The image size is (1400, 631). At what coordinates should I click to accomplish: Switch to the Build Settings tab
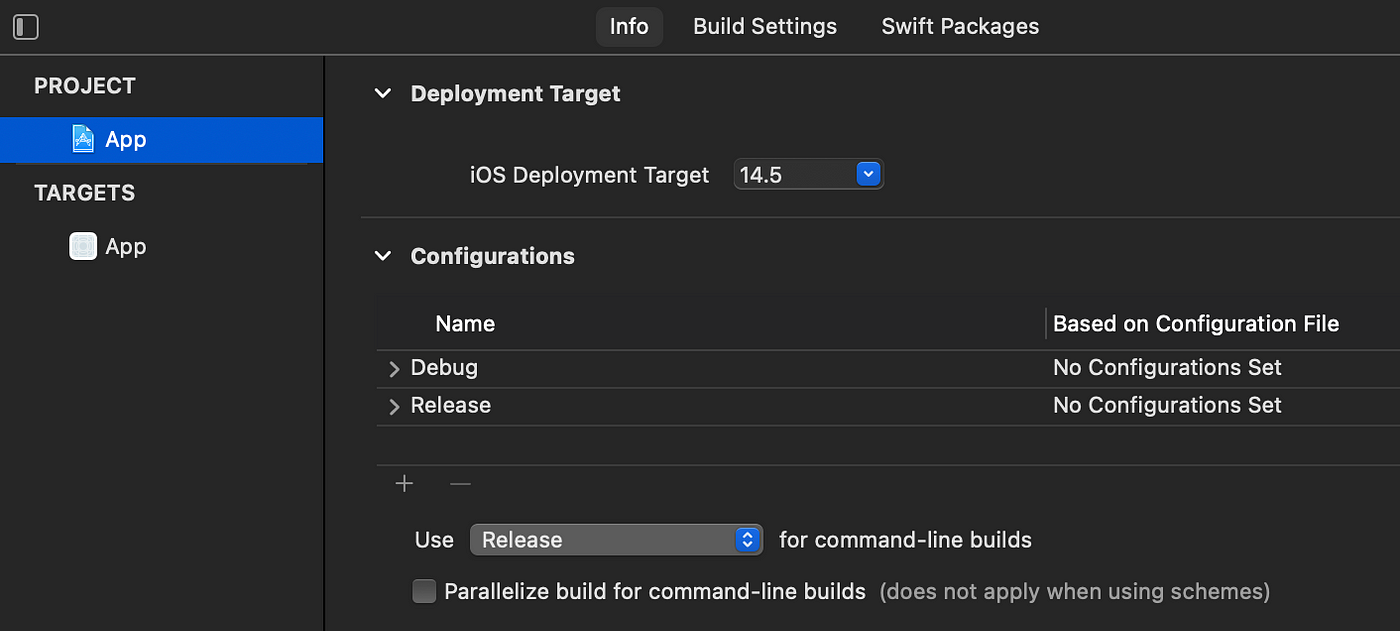(x=765, y=27)
